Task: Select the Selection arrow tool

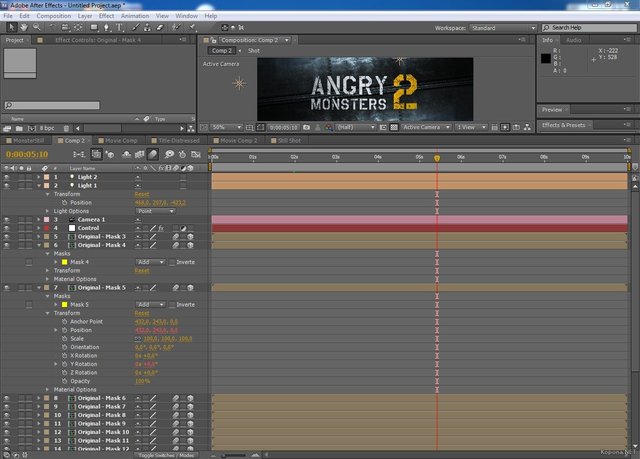Action: click(x=11, y=27)
